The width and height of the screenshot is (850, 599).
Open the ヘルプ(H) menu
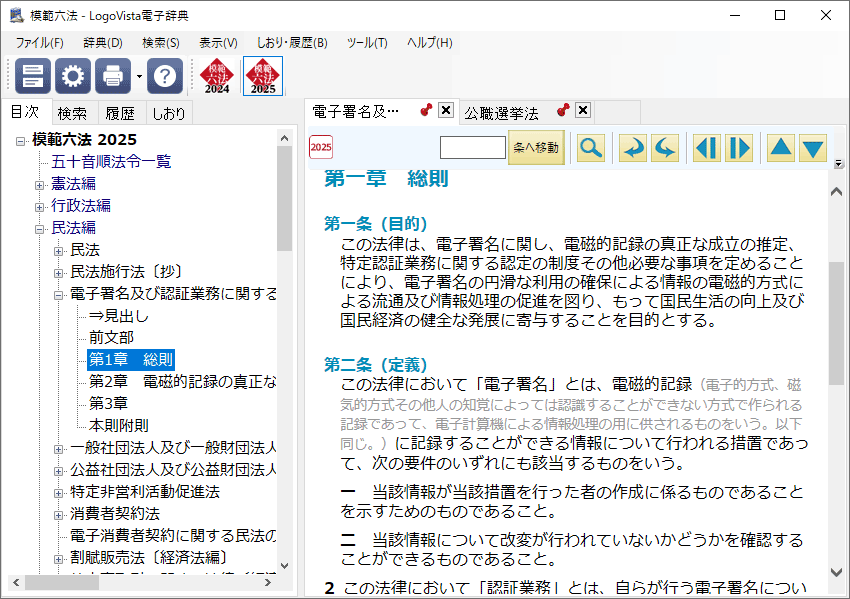pos(430,43)
